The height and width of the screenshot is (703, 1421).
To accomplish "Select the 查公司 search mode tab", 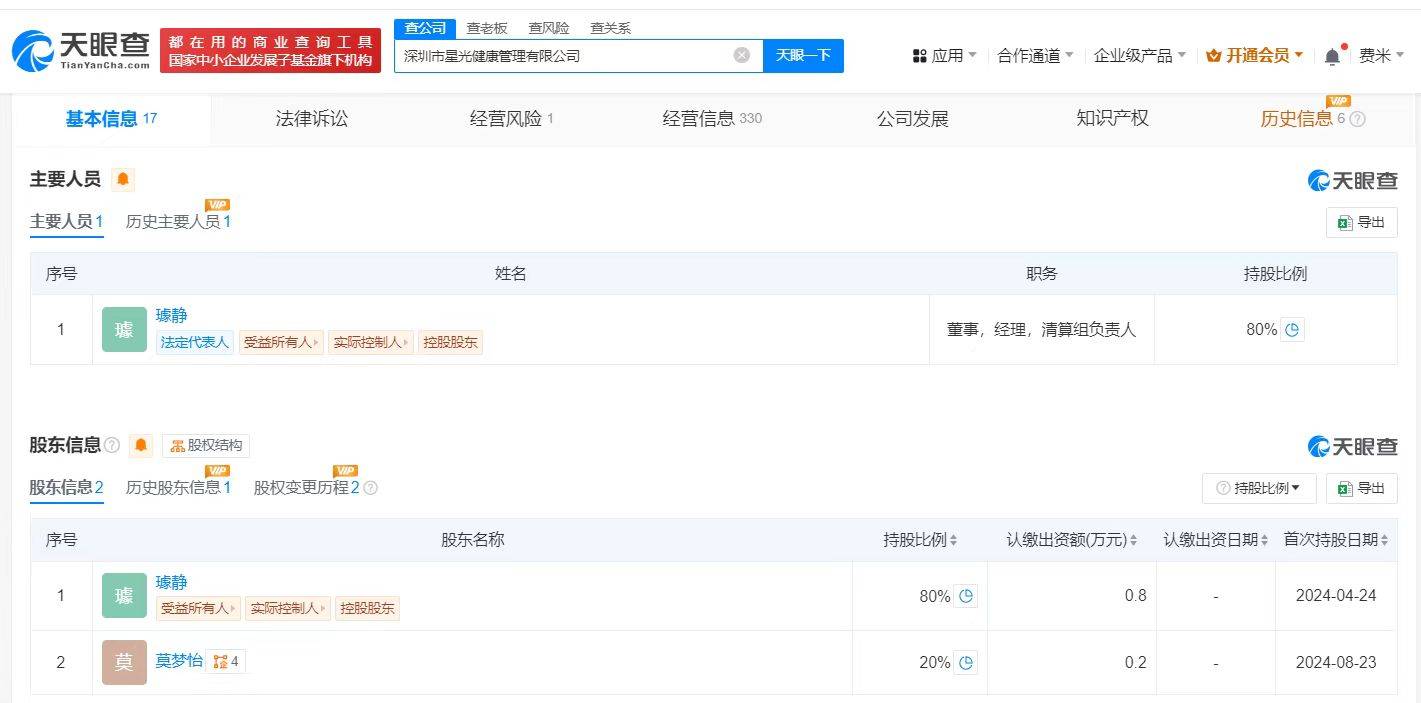I will (x=425, y=28).
